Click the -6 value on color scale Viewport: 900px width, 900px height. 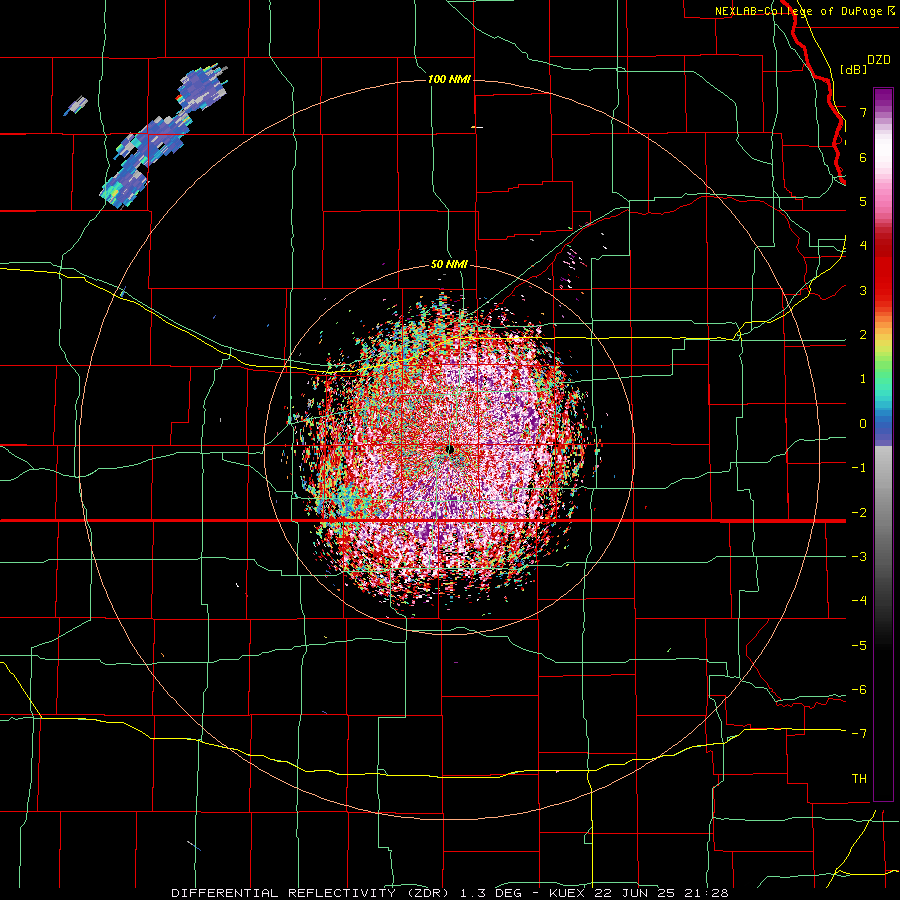[x=859, y=690]
